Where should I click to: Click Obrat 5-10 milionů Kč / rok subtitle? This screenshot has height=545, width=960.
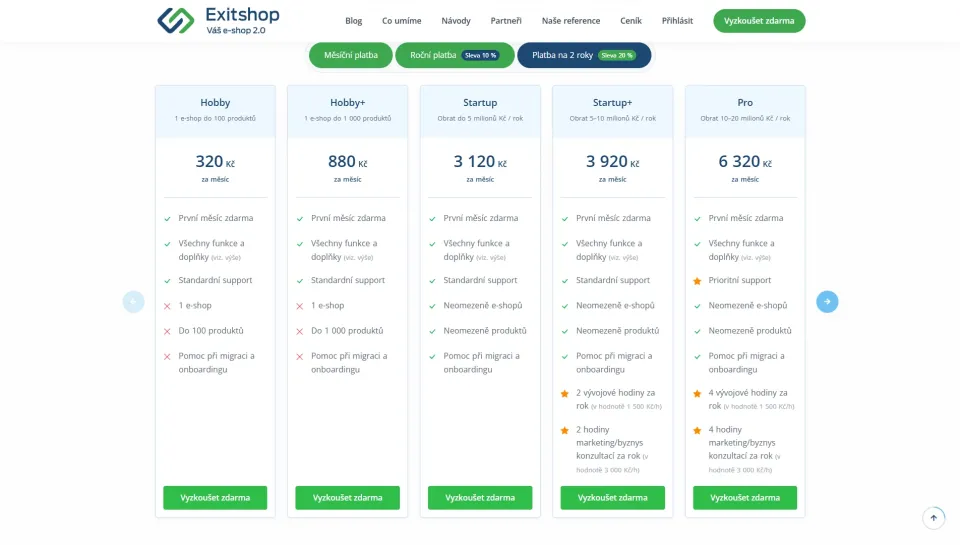[612, 118]
